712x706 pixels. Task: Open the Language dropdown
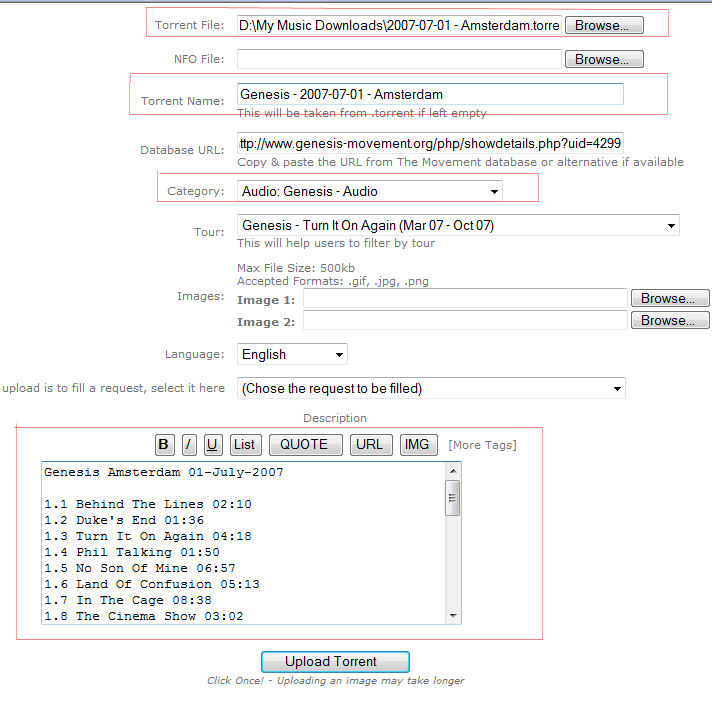[x=292, y=354]
